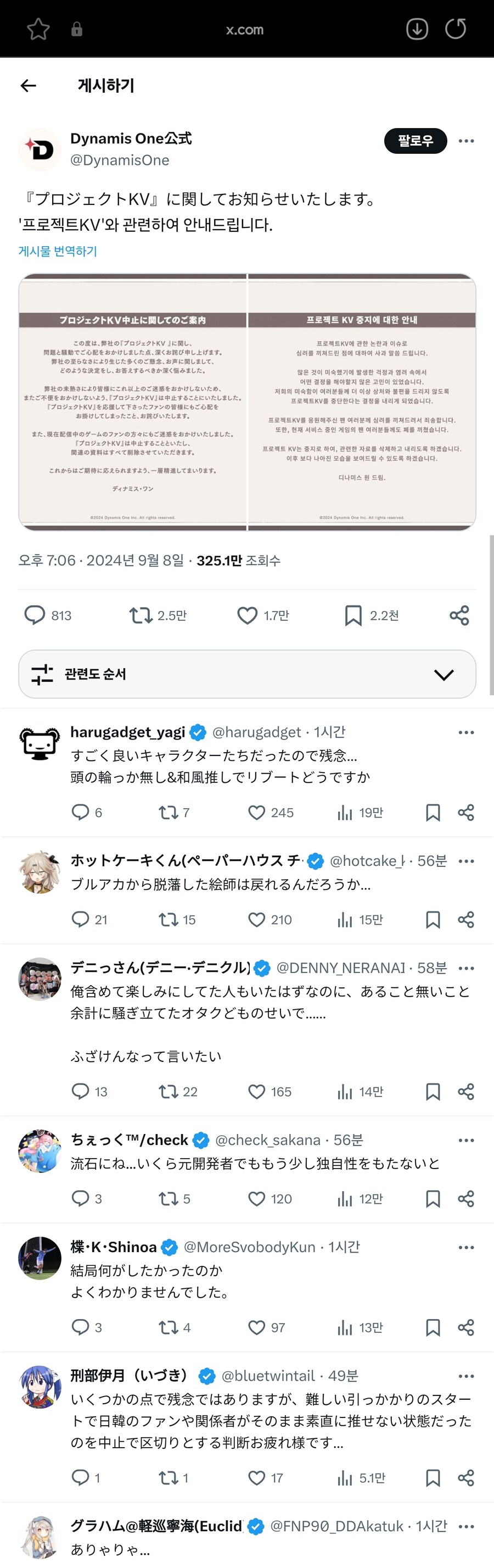This screenshot has width=494, height=1568.
Task: Open more options on Dynamis One's post
Action: click(465, 141)
